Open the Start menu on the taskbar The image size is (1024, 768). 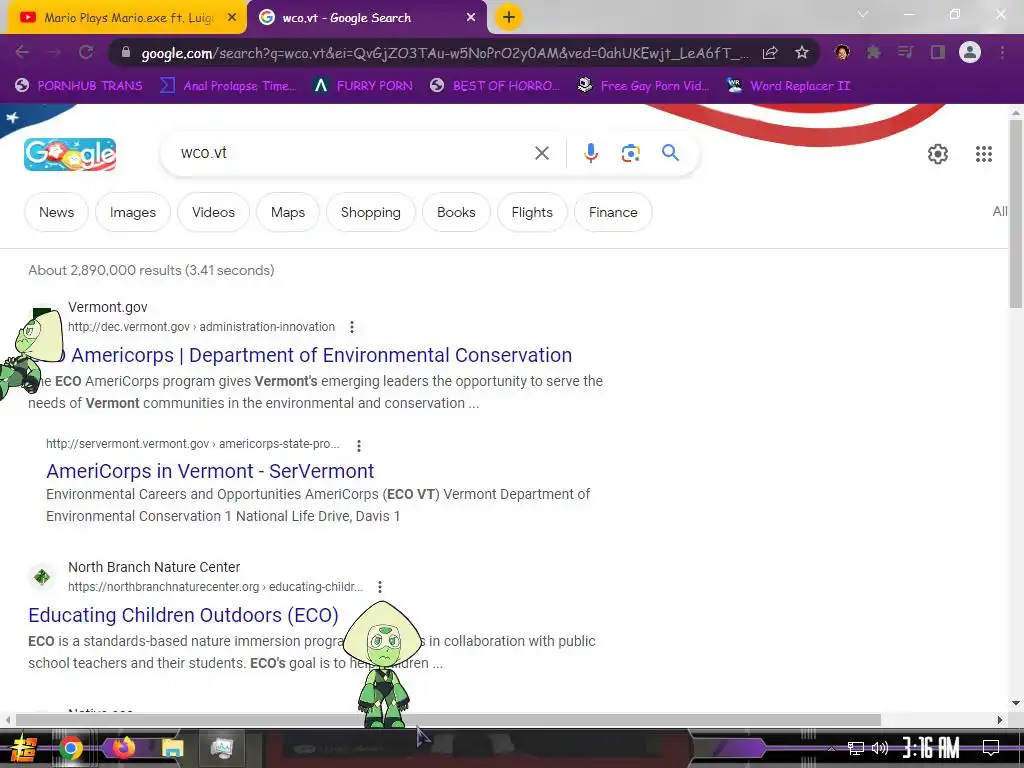[x=24, y=748]
